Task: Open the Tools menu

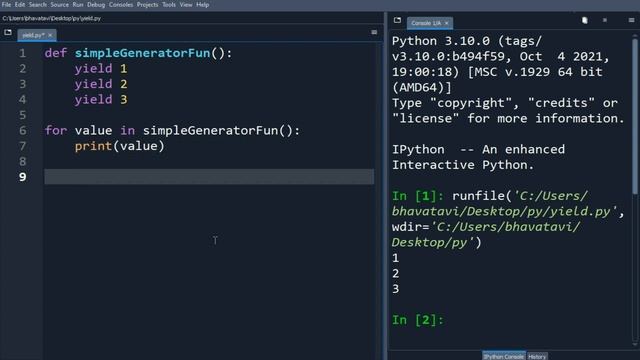Action: point(169,5)
